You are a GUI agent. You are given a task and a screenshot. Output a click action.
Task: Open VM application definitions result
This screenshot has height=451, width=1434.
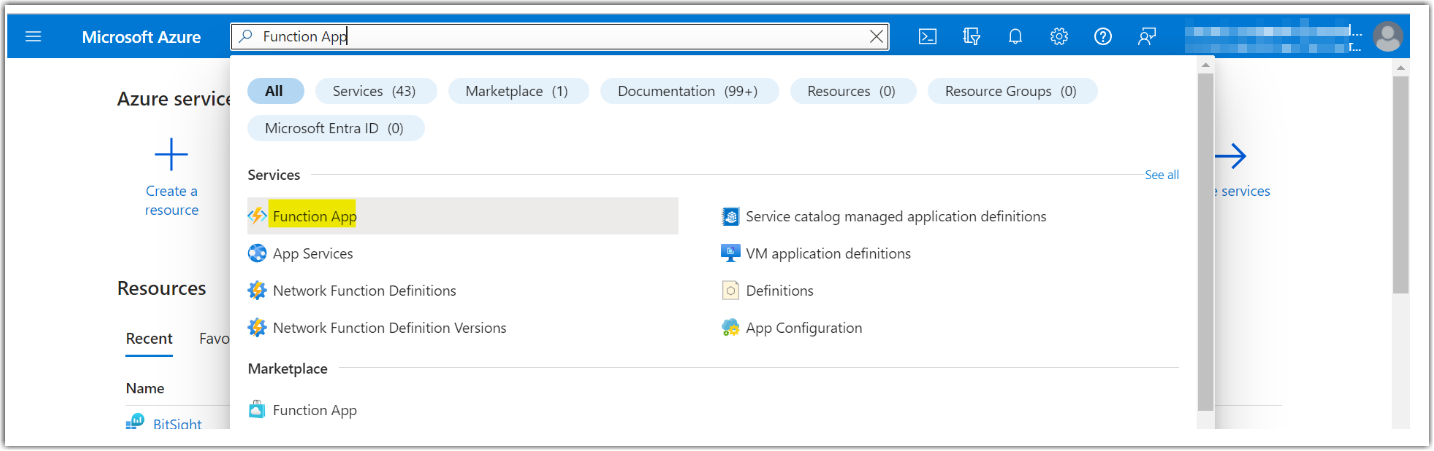[x=828, y=254]
